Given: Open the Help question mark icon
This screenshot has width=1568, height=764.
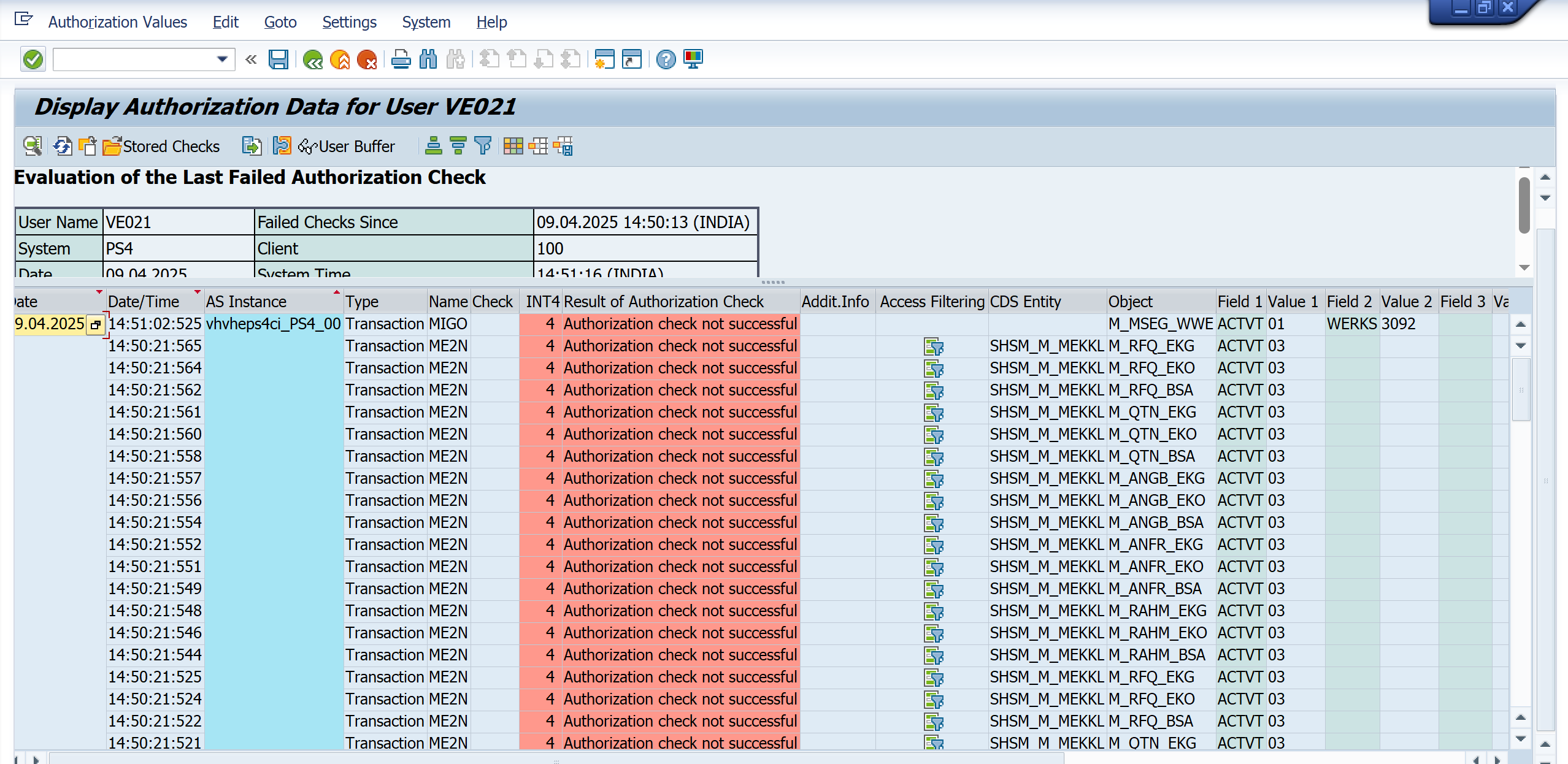Looking at the screenshot, I should coord(666,59).
